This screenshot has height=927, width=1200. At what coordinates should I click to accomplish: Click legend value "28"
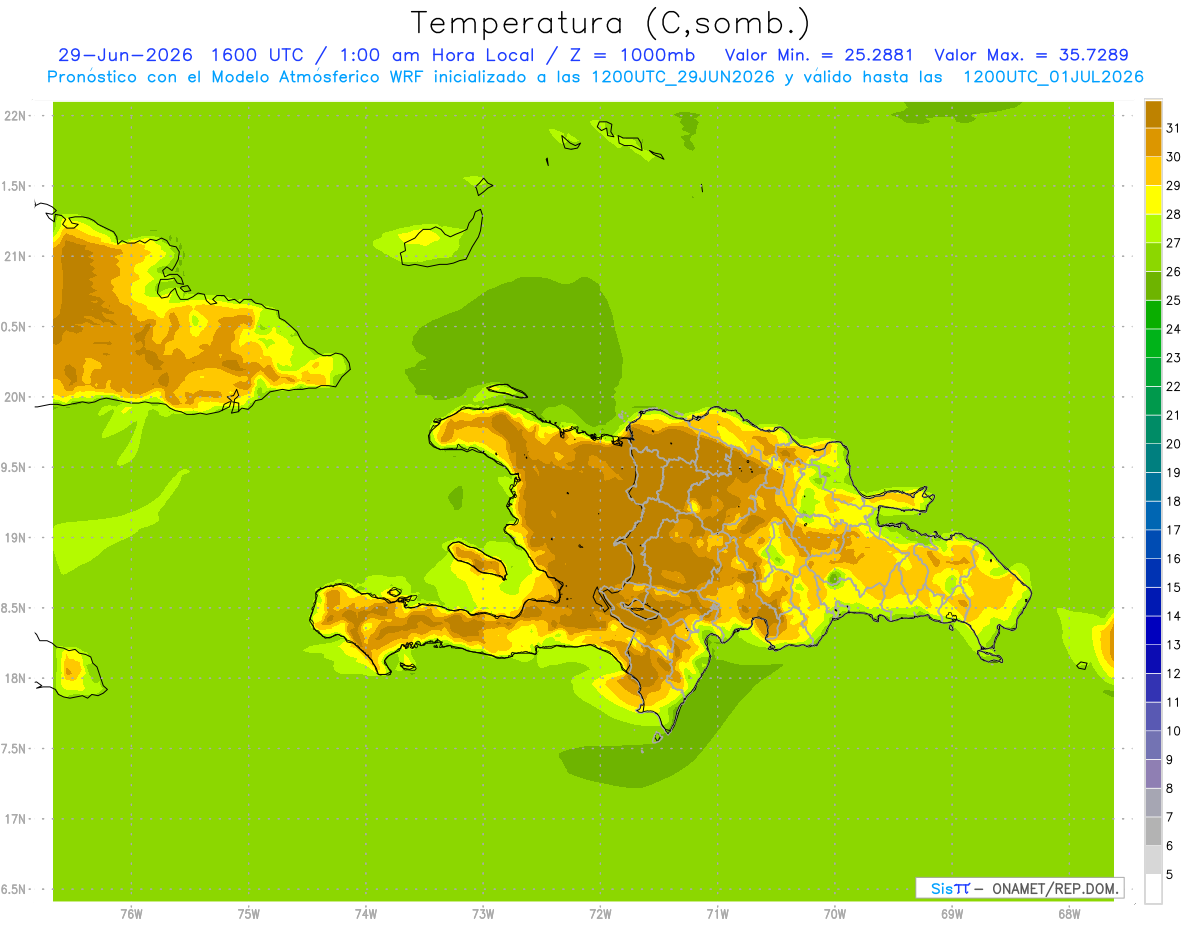(1174, 214)
